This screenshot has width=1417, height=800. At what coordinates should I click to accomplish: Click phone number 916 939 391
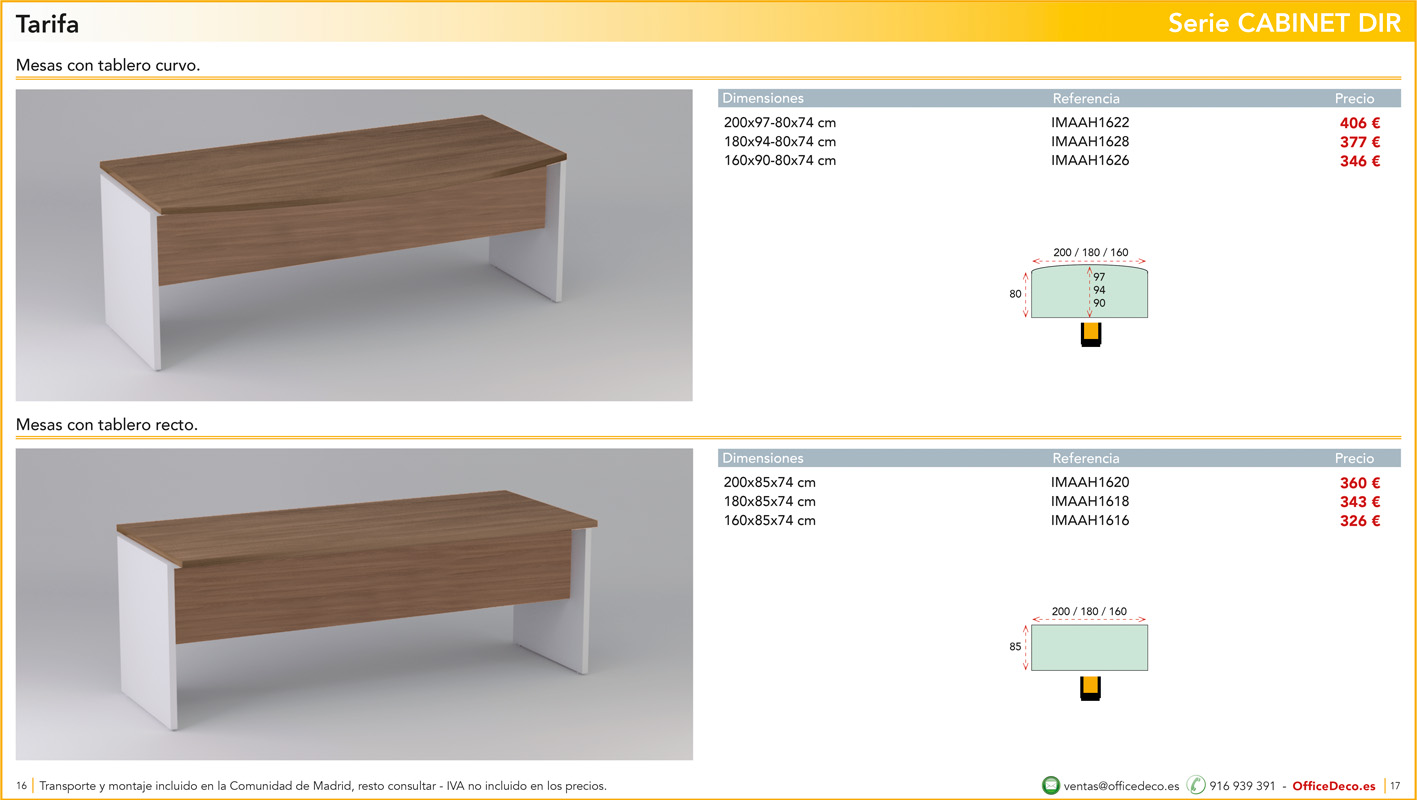1242,786
